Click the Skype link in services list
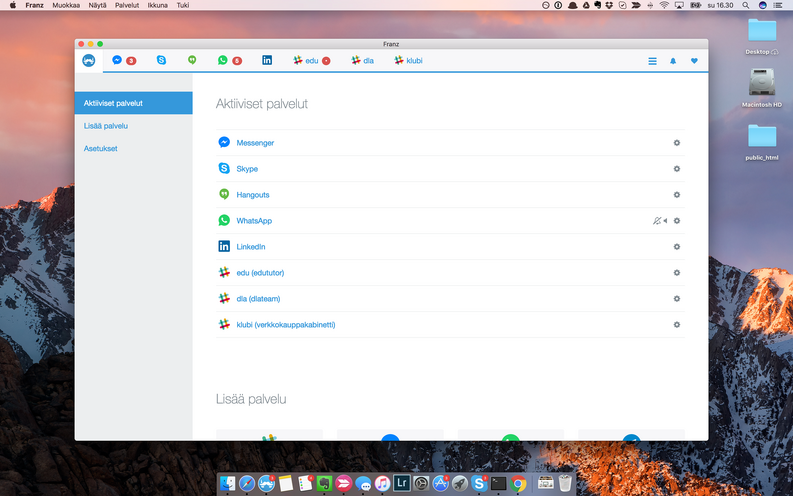The height and width of the screenshot is (496, 793). pyautogui.click(x=247, y=169)
